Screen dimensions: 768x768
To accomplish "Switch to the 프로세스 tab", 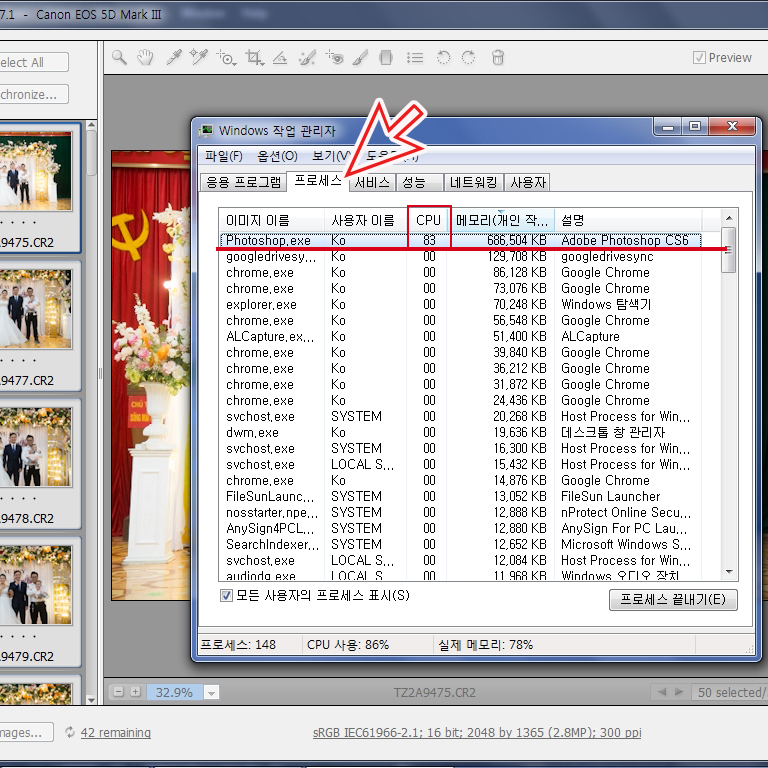I will [x=318, y=181].
